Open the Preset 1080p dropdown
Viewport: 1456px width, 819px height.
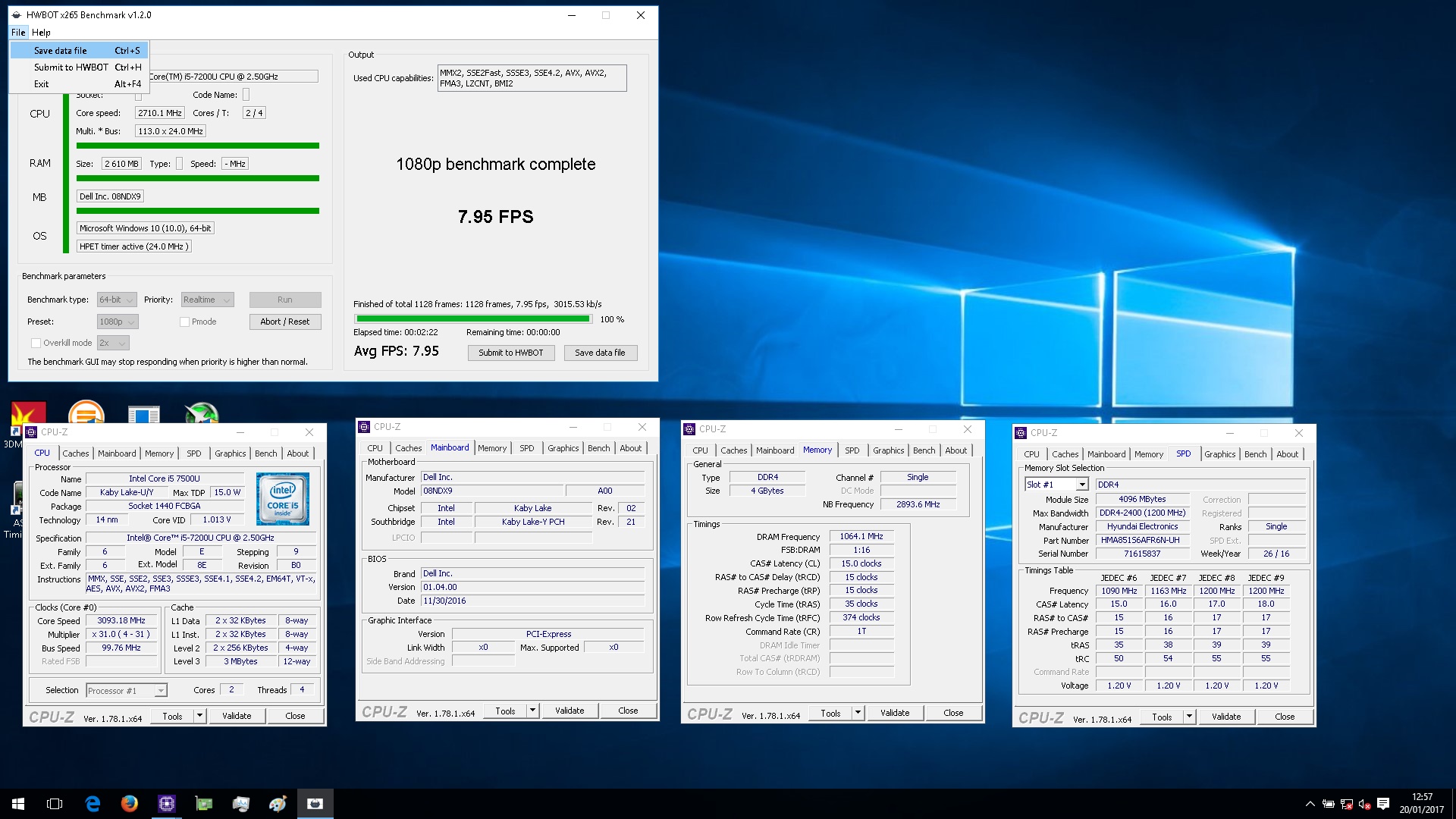(118, 322)
